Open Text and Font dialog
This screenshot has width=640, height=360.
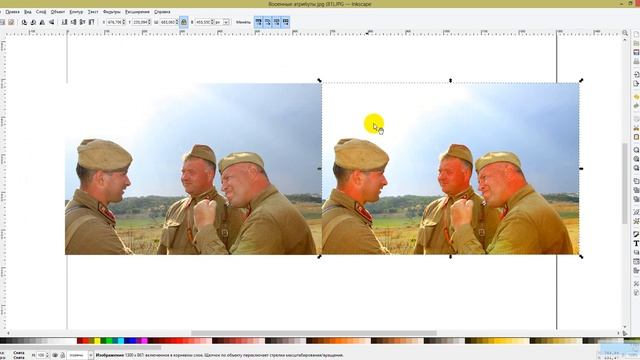coord(636,243)
